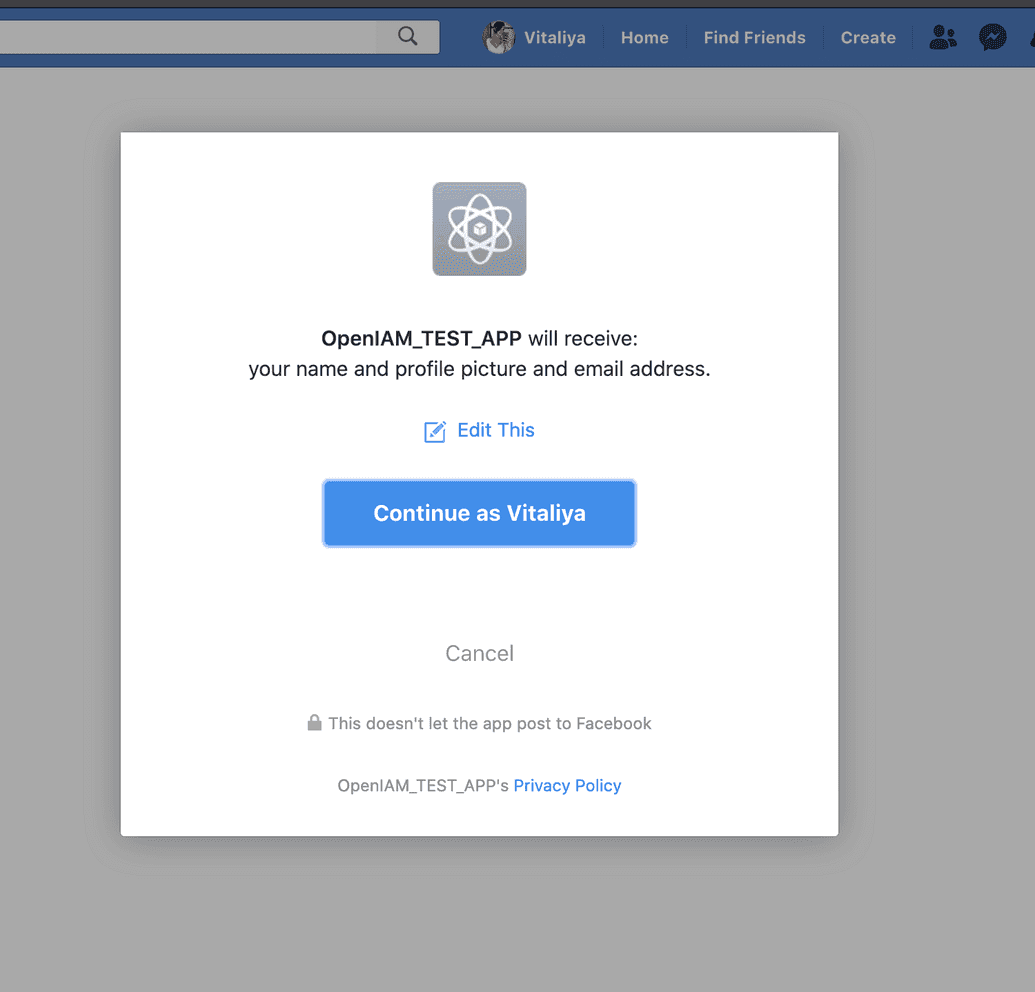The height and width of the screenshot is (992, 1035).
Task: Open the Create menu
Action: click(867, 37)
